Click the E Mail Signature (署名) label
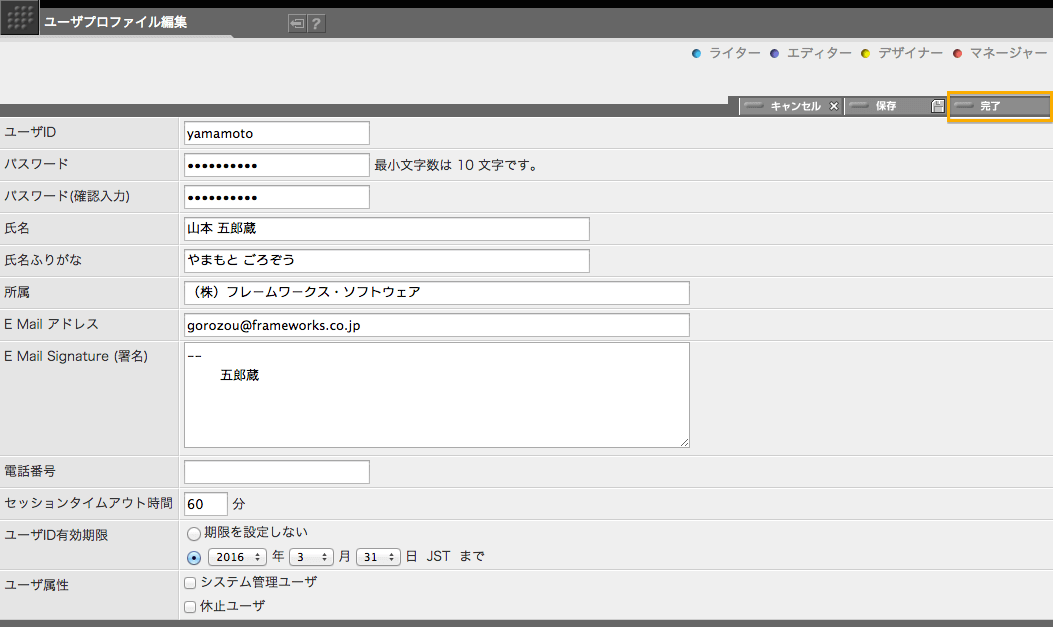 click(76, 356)
